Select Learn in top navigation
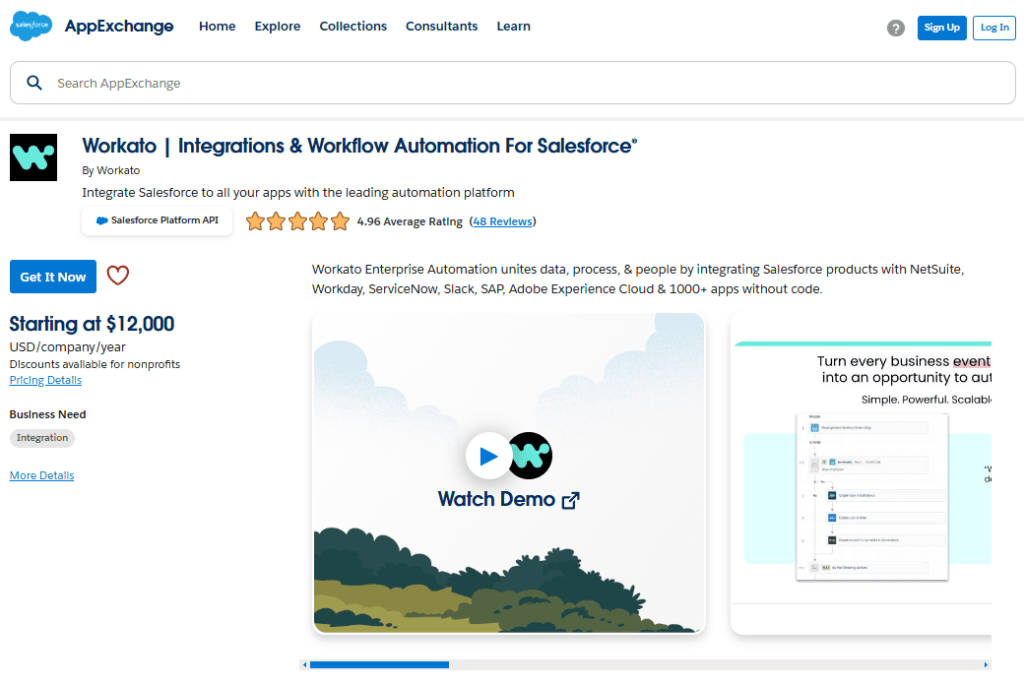 point(513,26)
